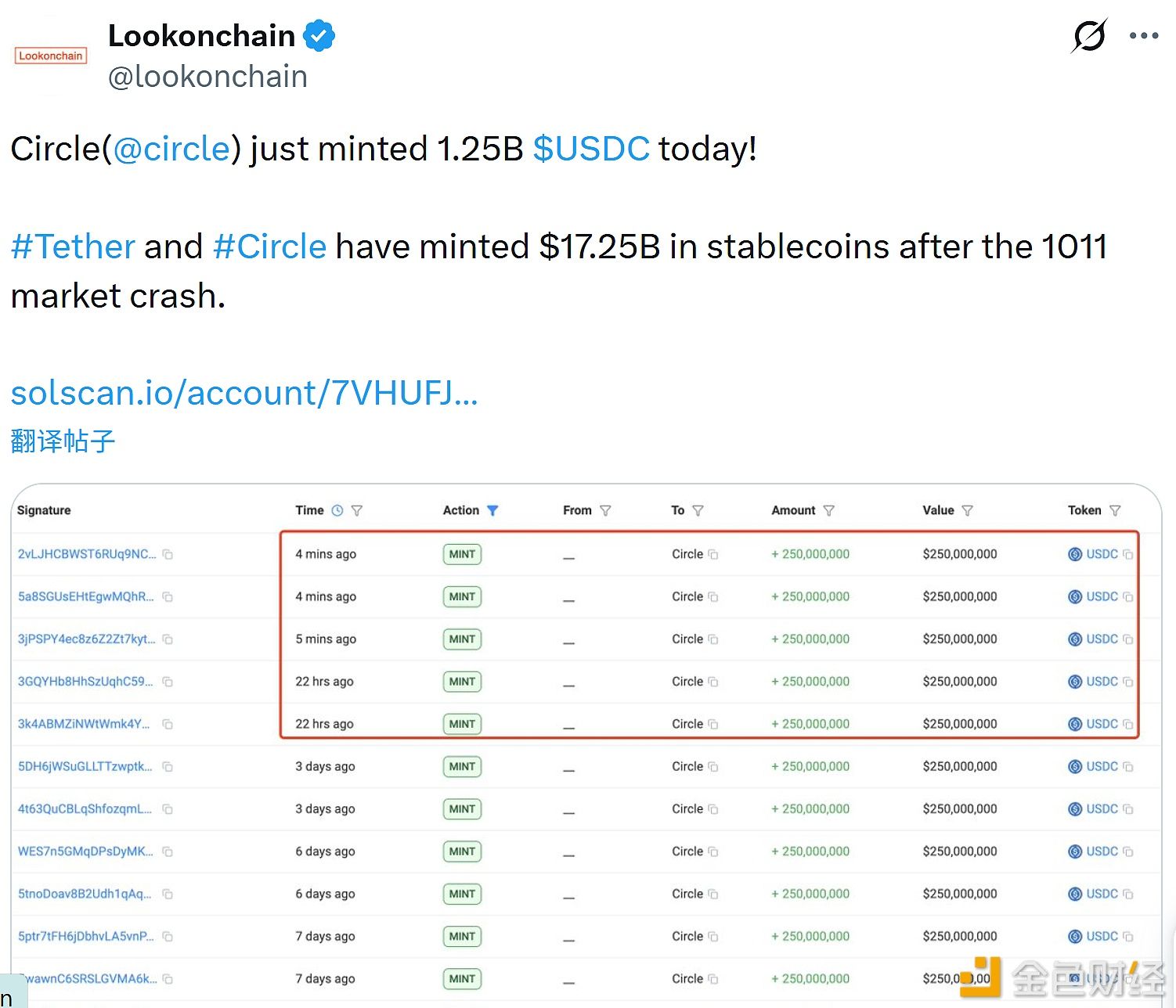Copy the USDC token address in the first row
This screenshot has height=1008, width=1176.
(x=1128, y=553)
